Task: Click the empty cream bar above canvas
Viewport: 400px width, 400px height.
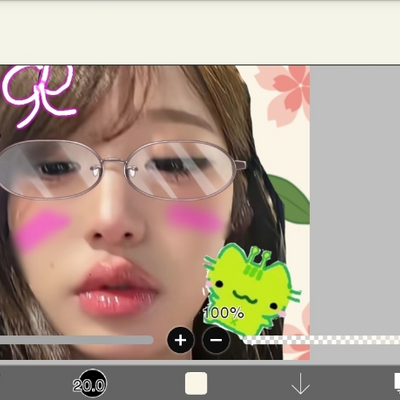Action: 200,33
